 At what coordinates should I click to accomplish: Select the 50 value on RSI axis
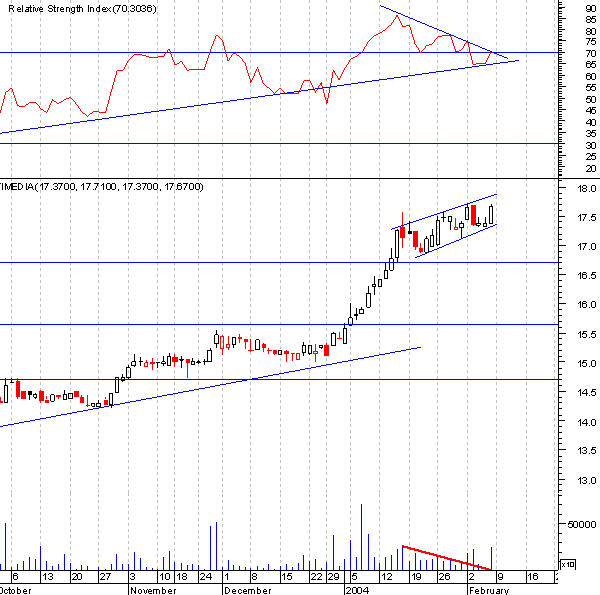tap(591, 99)
